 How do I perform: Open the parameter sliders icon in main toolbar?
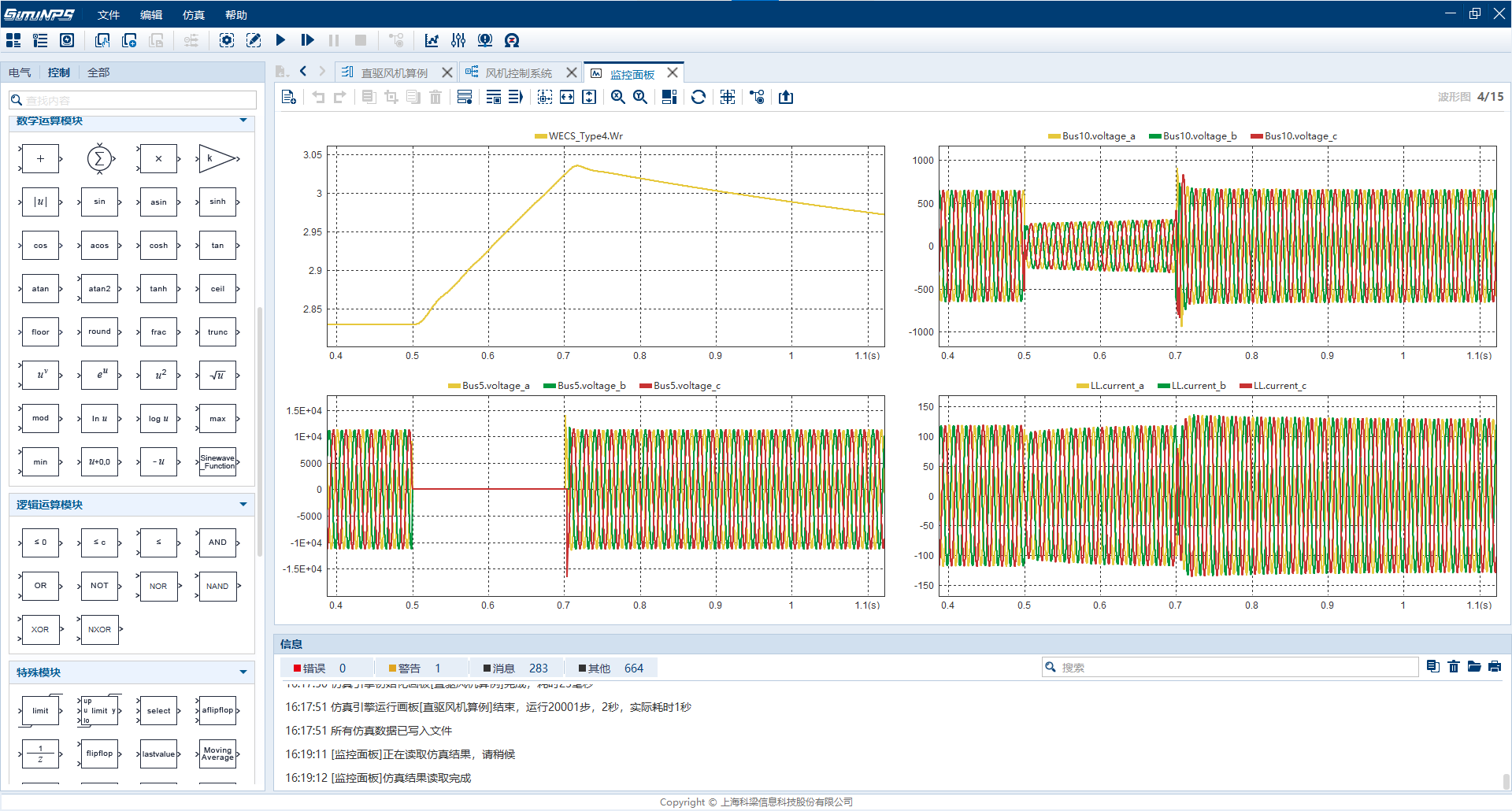click(458, 40)
